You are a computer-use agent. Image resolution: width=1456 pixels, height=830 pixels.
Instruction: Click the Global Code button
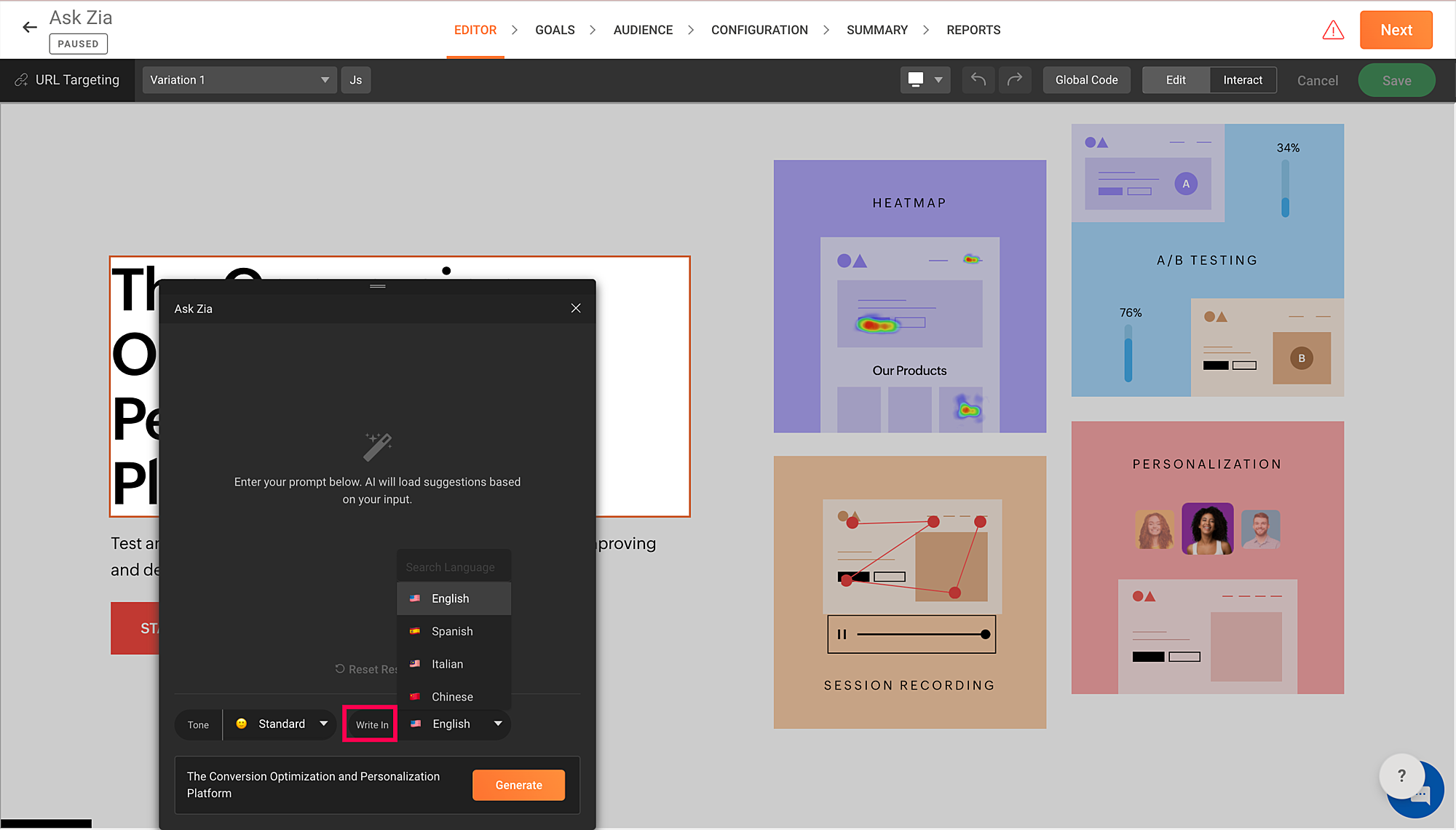(x=1086, y=80)
